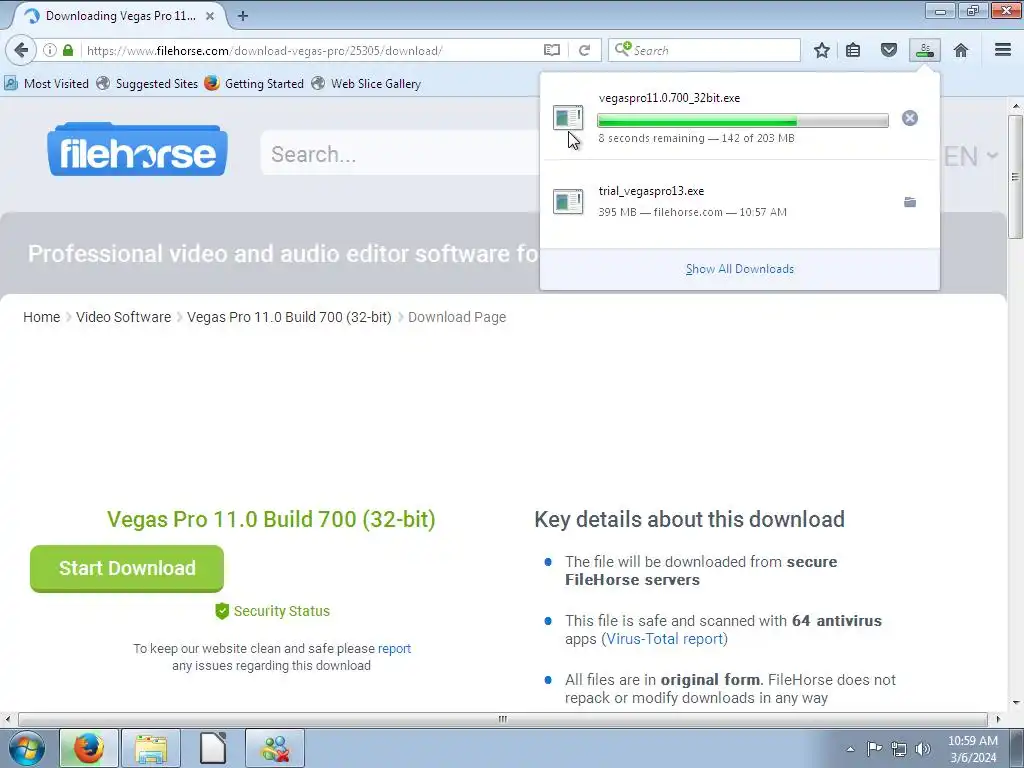The width and height of the screenshot is (1024, 768).
Task: Click the report link
Action: [x=394, y=648]
